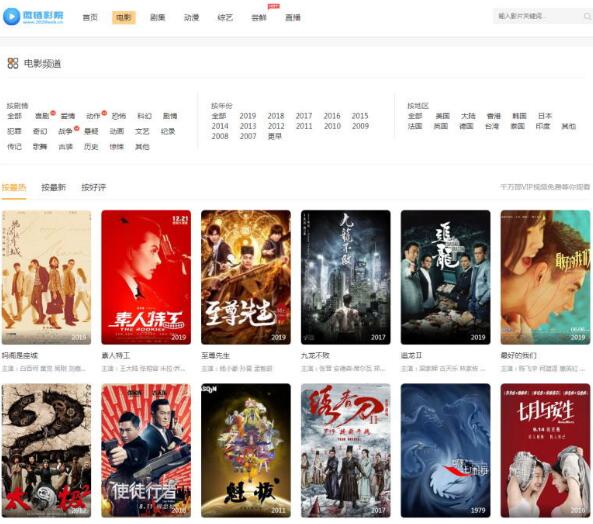Filter genre by 奇幻

coord(40,131)
